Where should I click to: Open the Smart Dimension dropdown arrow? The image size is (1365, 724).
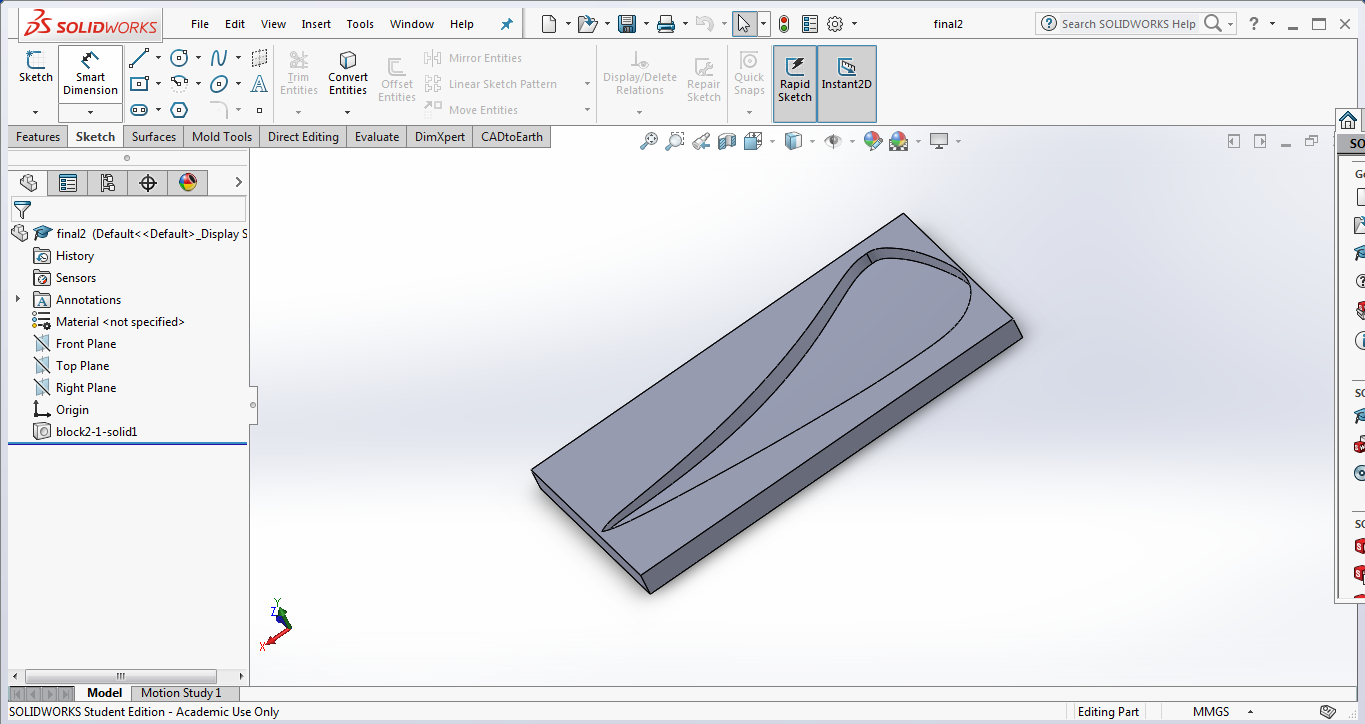(90, 112)
